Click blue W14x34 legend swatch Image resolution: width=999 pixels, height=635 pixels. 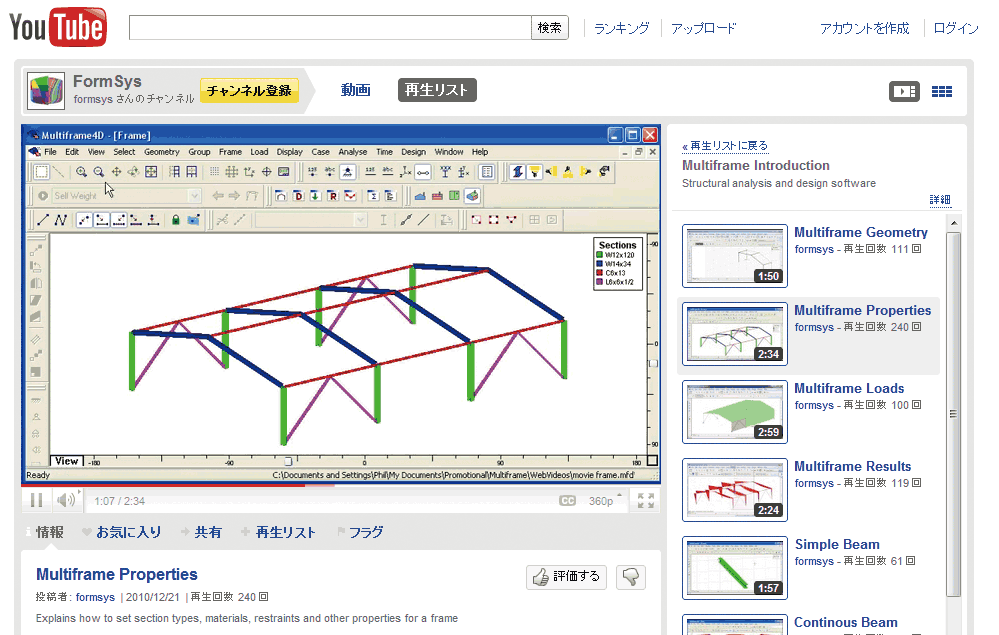[599, 264]
